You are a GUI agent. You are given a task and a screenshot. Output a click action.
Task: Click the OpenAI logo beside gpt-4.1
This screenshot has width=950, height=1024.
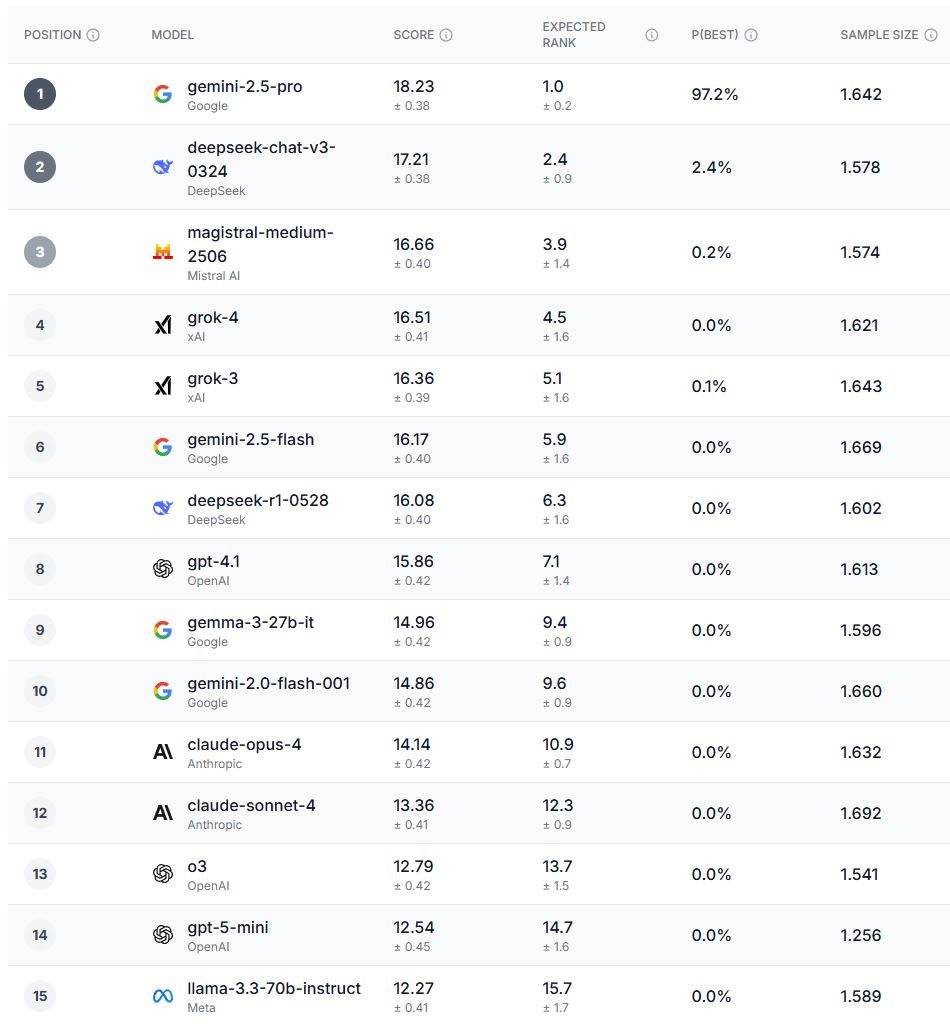click(x=163, y=569)
